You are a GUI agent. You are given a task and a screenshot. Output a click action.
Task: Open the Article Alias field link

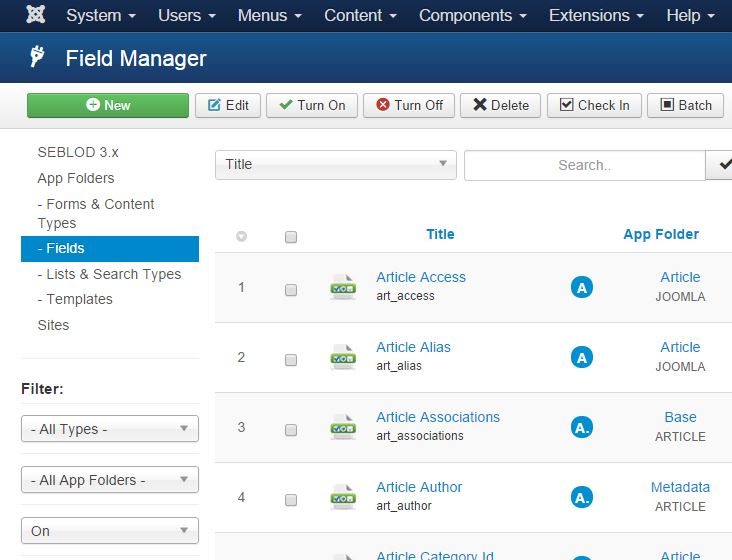tap(414, 347)
